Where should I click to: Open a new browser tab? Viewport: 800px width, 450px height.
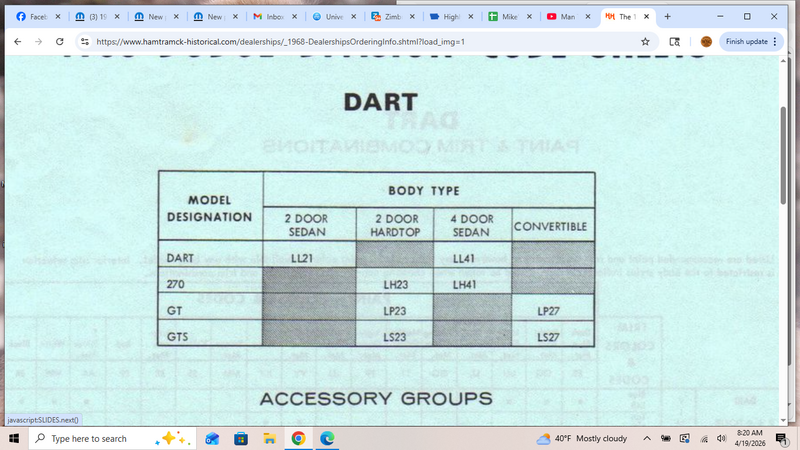667,17
